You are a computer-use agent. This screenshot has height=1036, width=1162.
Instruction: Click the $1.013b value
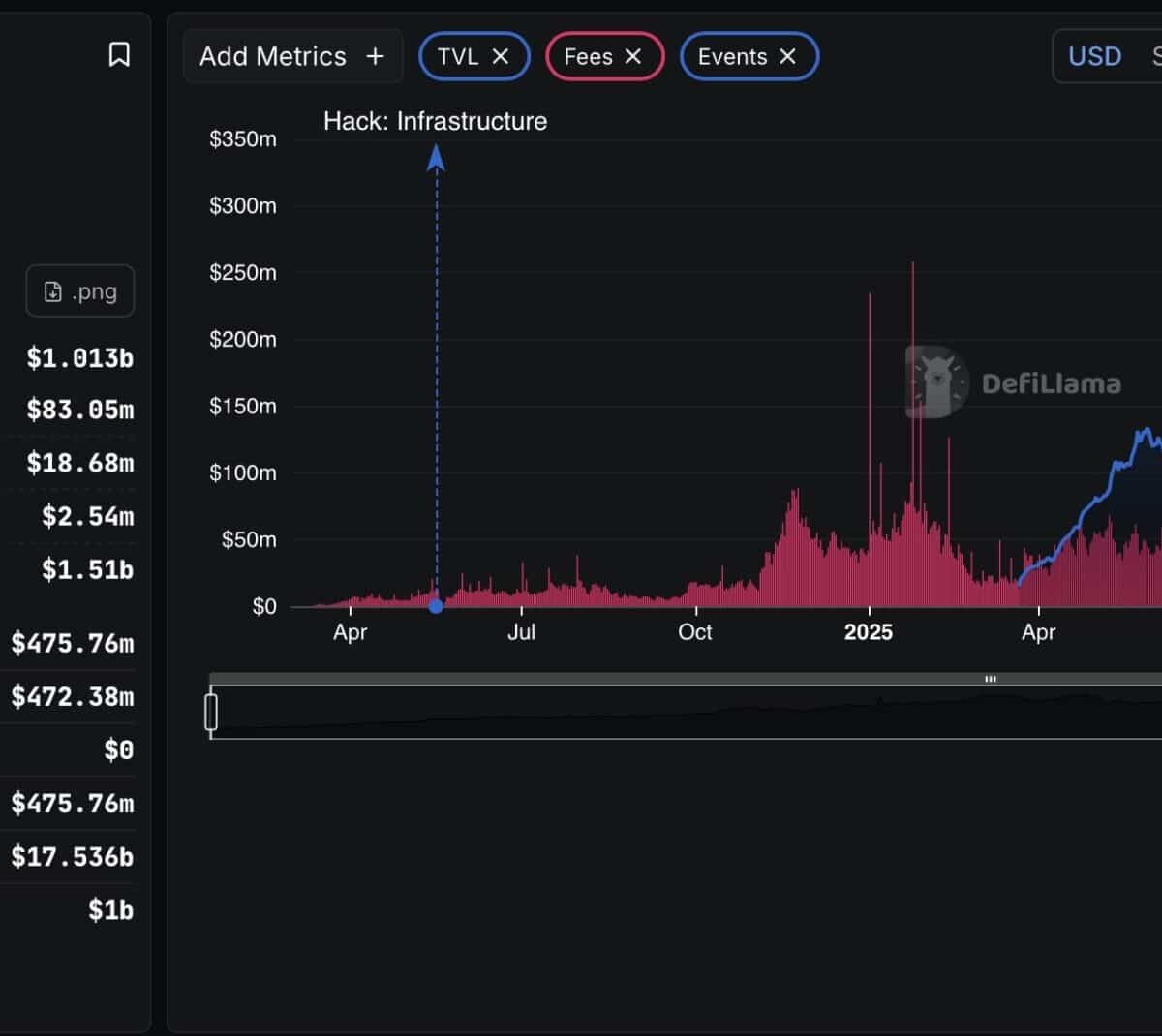(x=79, y=358)
